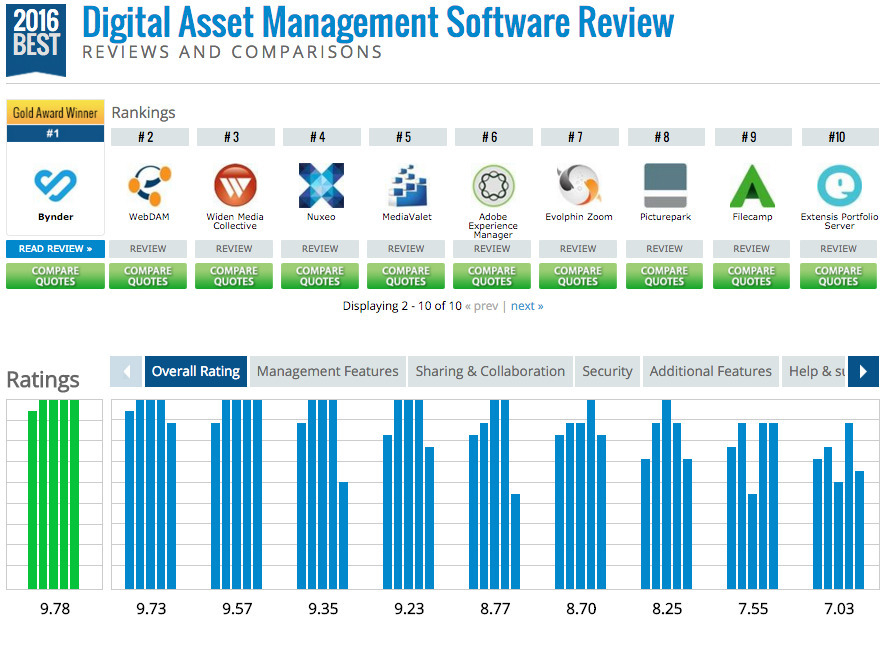Click the Nuxeo product name
Screen dimensions: 885x645
tap(321, 217)
